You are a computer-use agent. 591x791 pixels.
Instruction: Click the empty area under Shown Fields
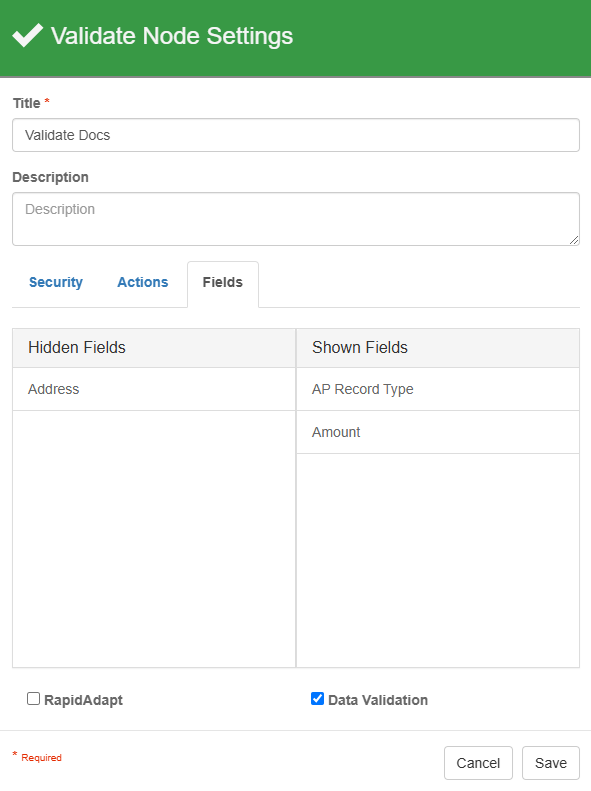(x=438, y=560)
